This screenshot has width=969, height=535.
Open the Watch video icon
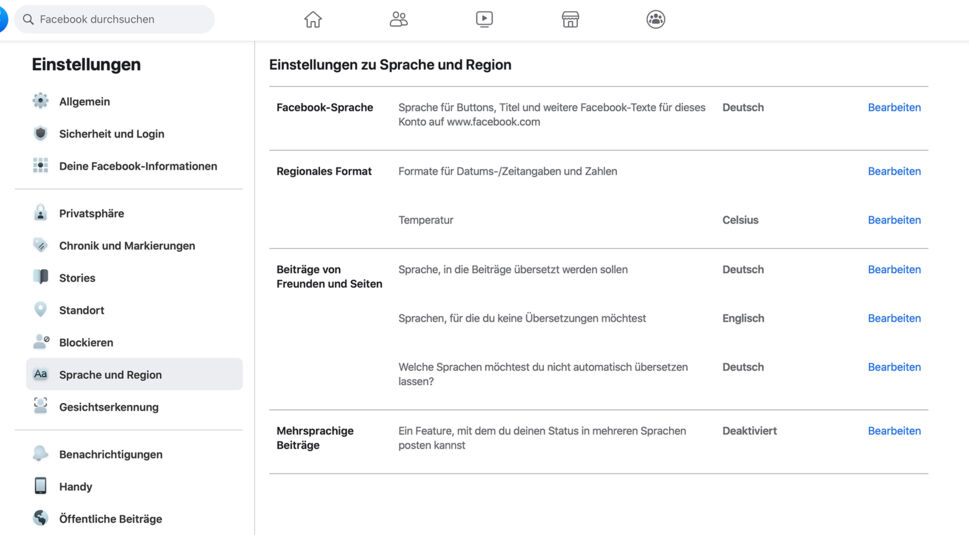pos(484,20)
